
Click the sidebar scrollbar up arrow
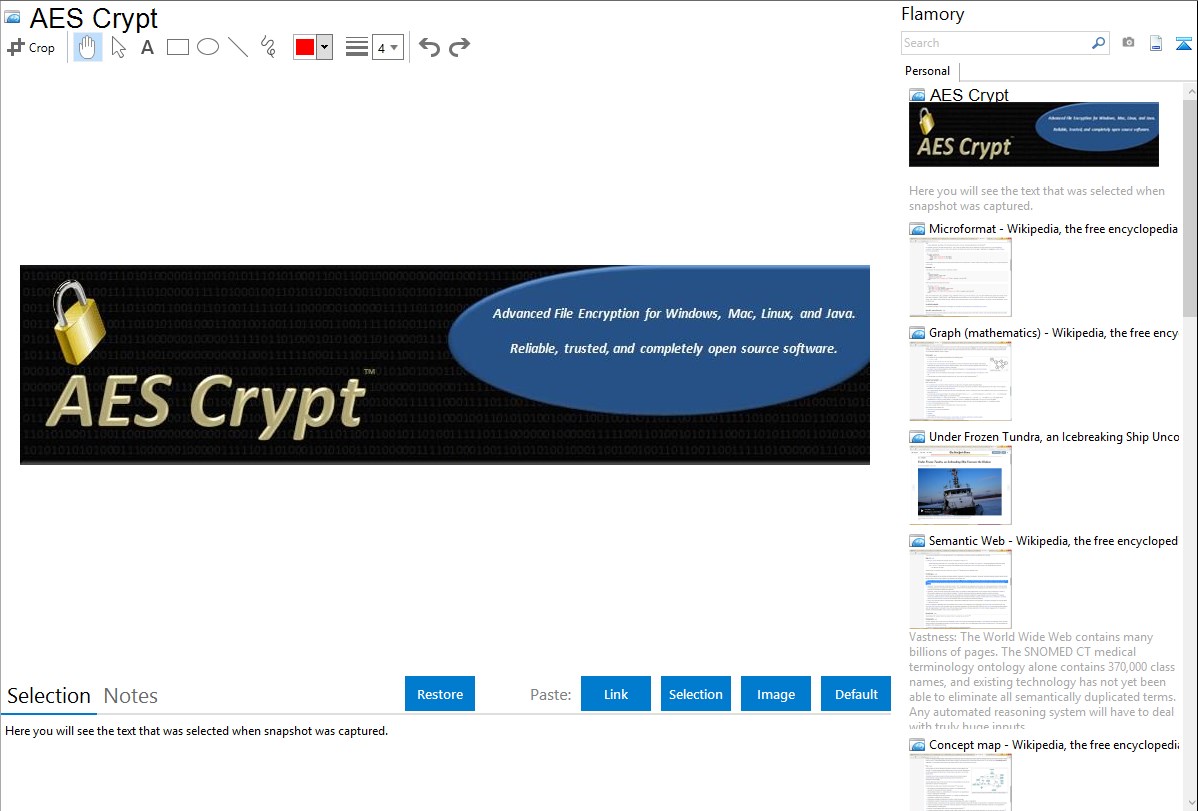coord(1190,92)
